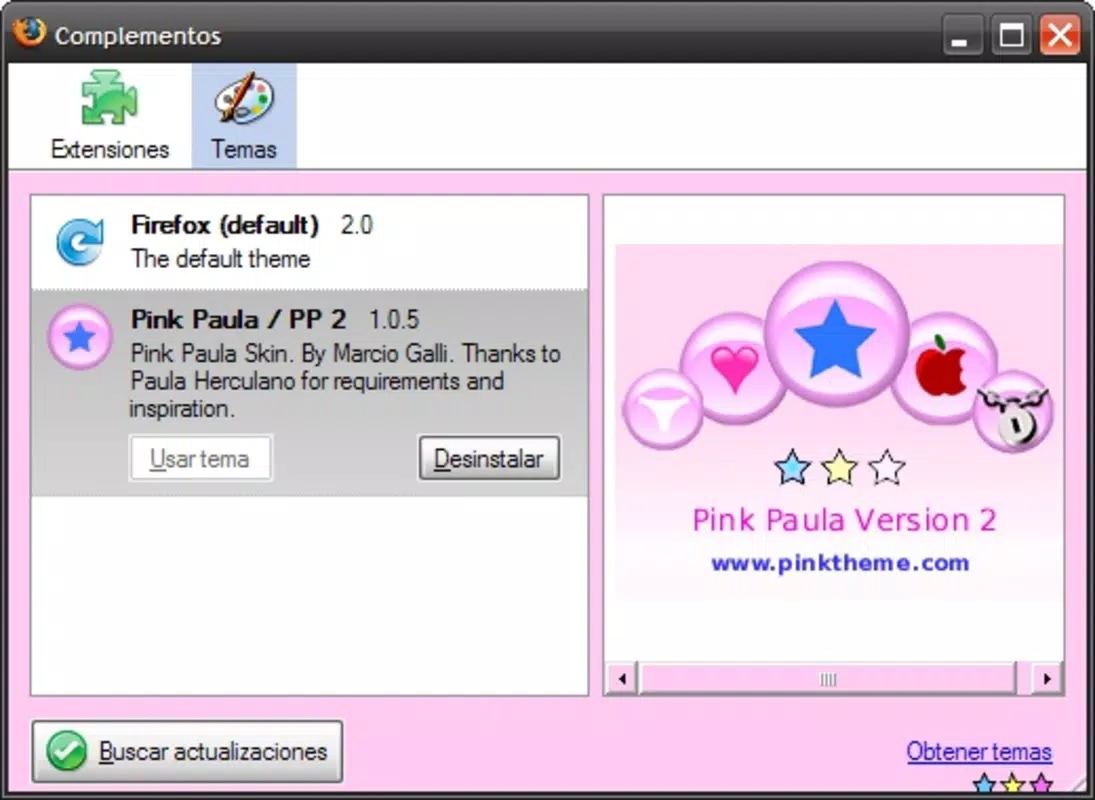Click the version number 2.0
Viewport: 1095px width, 800px height.
click(357, 225)
